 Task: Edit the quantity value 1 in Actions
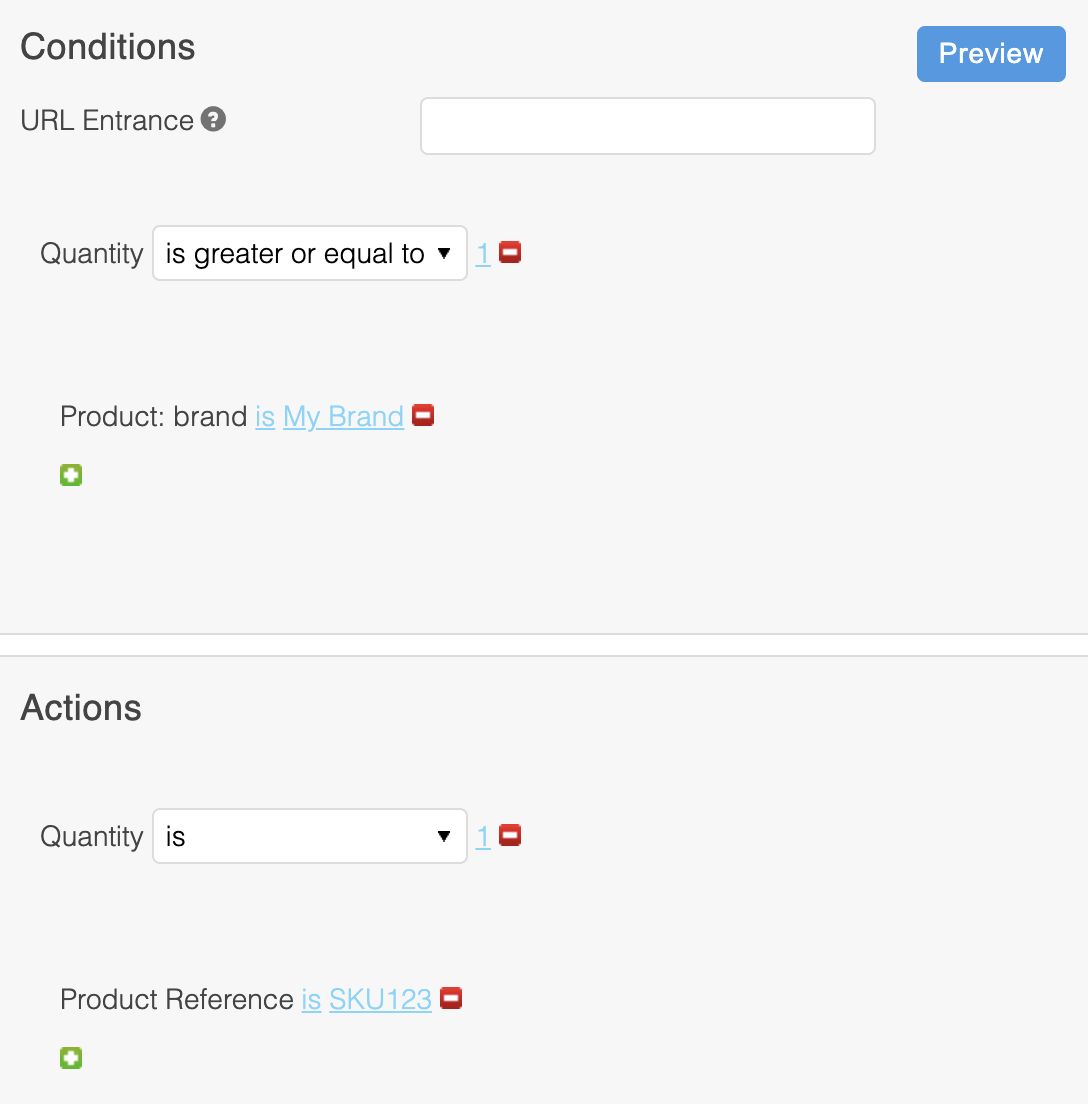(483, 836)
